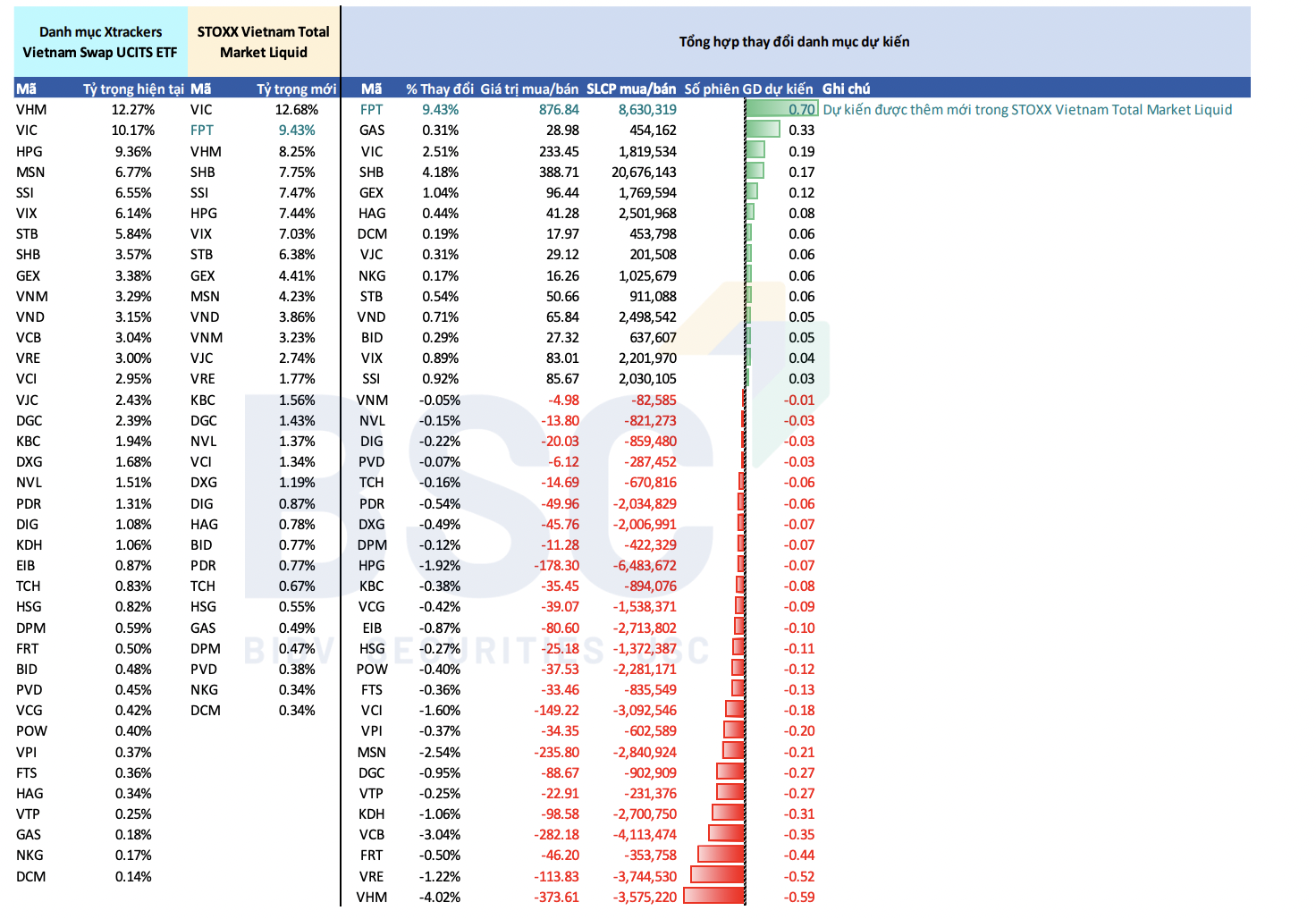This screenshot has width=1316, height=919.
Task: Select the VHM 12.27% weight cell
Action: (133, 110)
